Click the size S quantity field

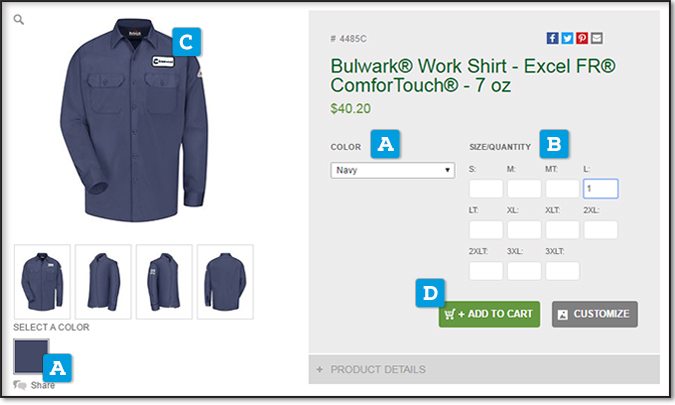click(486, 189)
